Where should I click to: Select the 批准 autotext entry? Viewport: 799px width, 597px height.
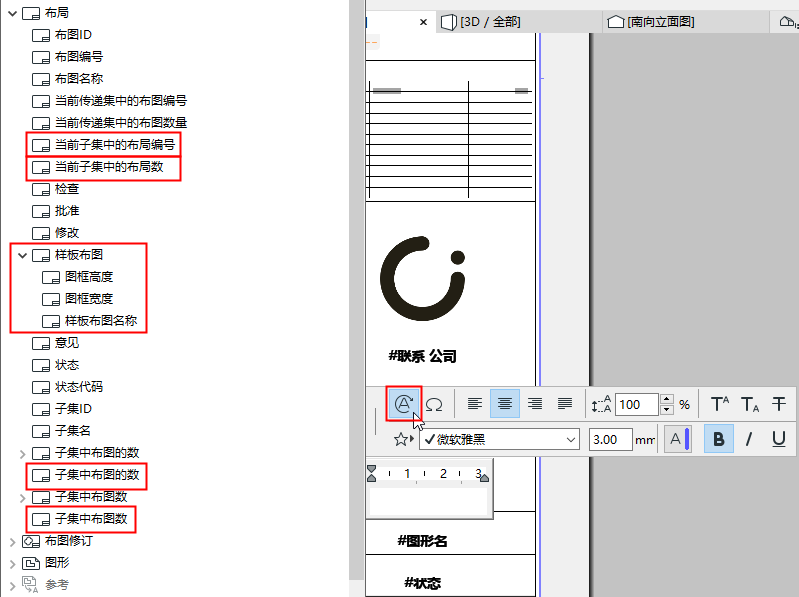[x=67, y=211]
